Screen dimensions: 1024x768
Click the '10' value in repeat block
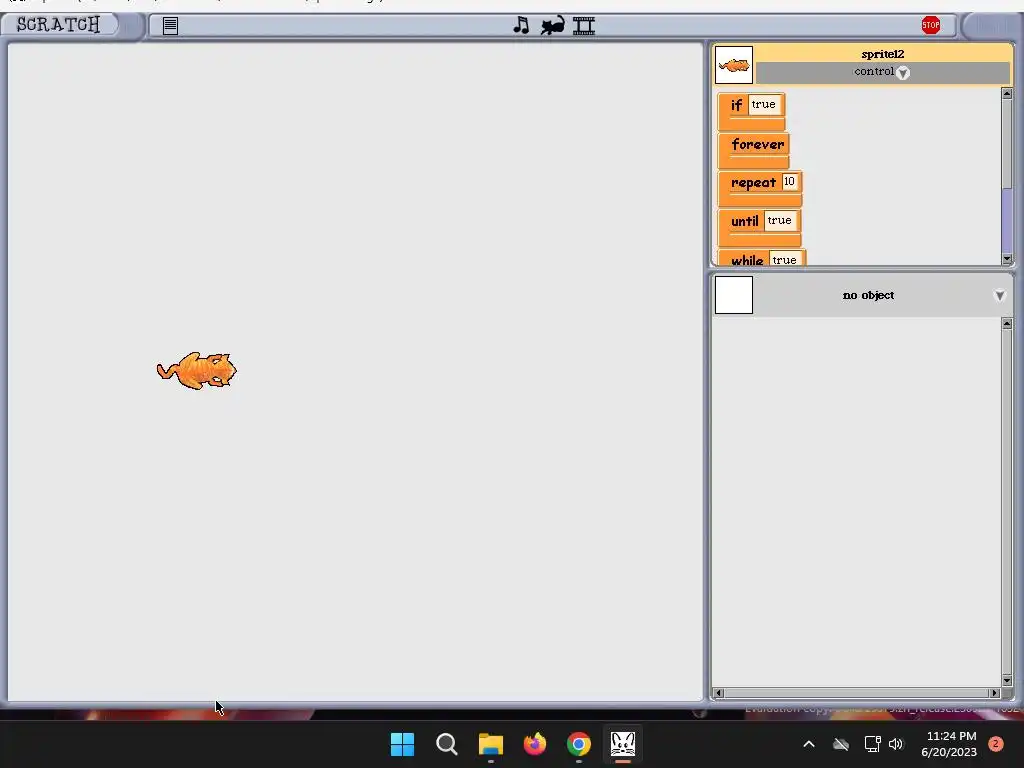789,182
